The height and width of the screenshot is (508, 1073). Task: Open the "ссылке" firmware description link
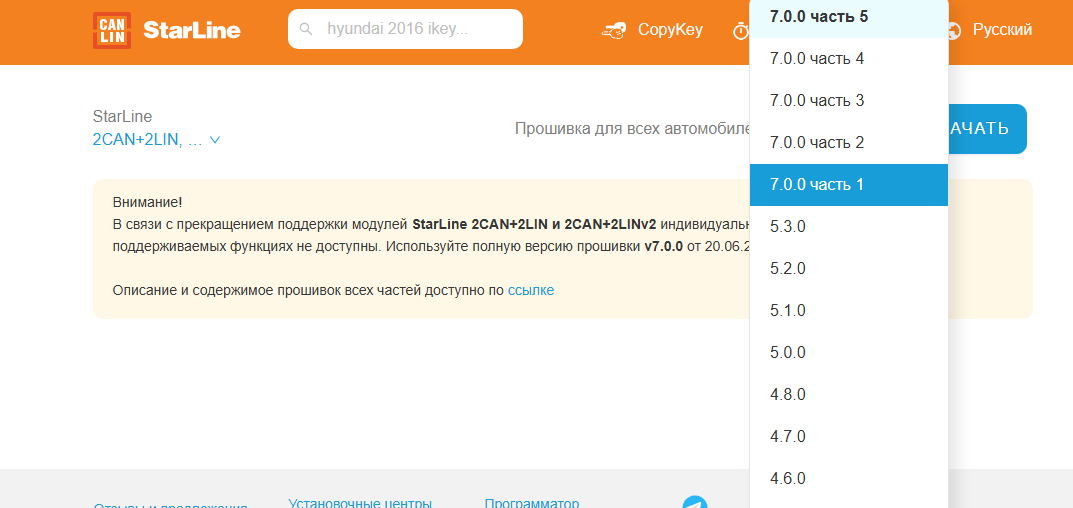point(530,290)
